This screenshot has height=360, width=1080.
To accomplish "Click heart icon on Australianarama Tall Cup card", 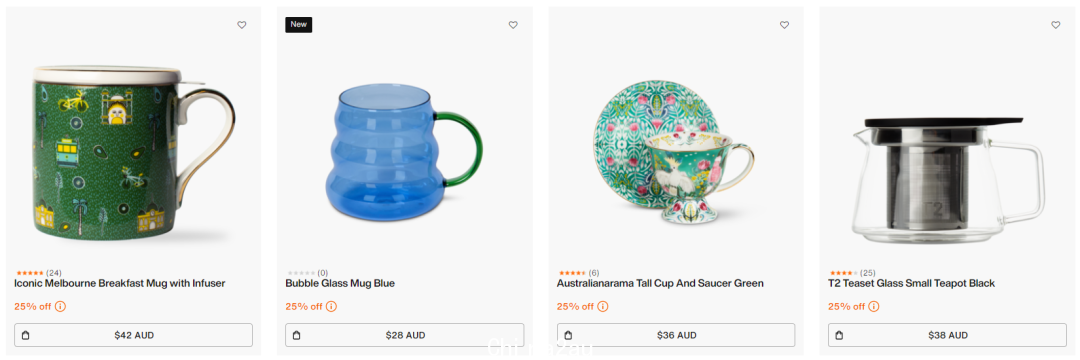I will pos(784,25).
